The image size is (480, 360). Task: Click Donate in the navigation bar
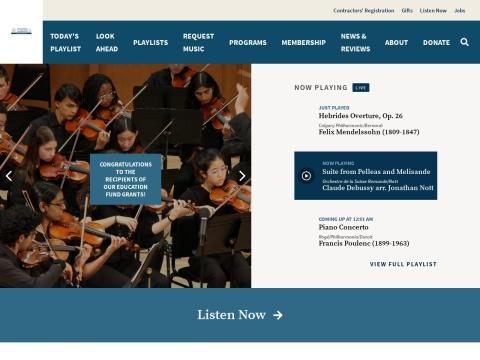pos(436,43)
